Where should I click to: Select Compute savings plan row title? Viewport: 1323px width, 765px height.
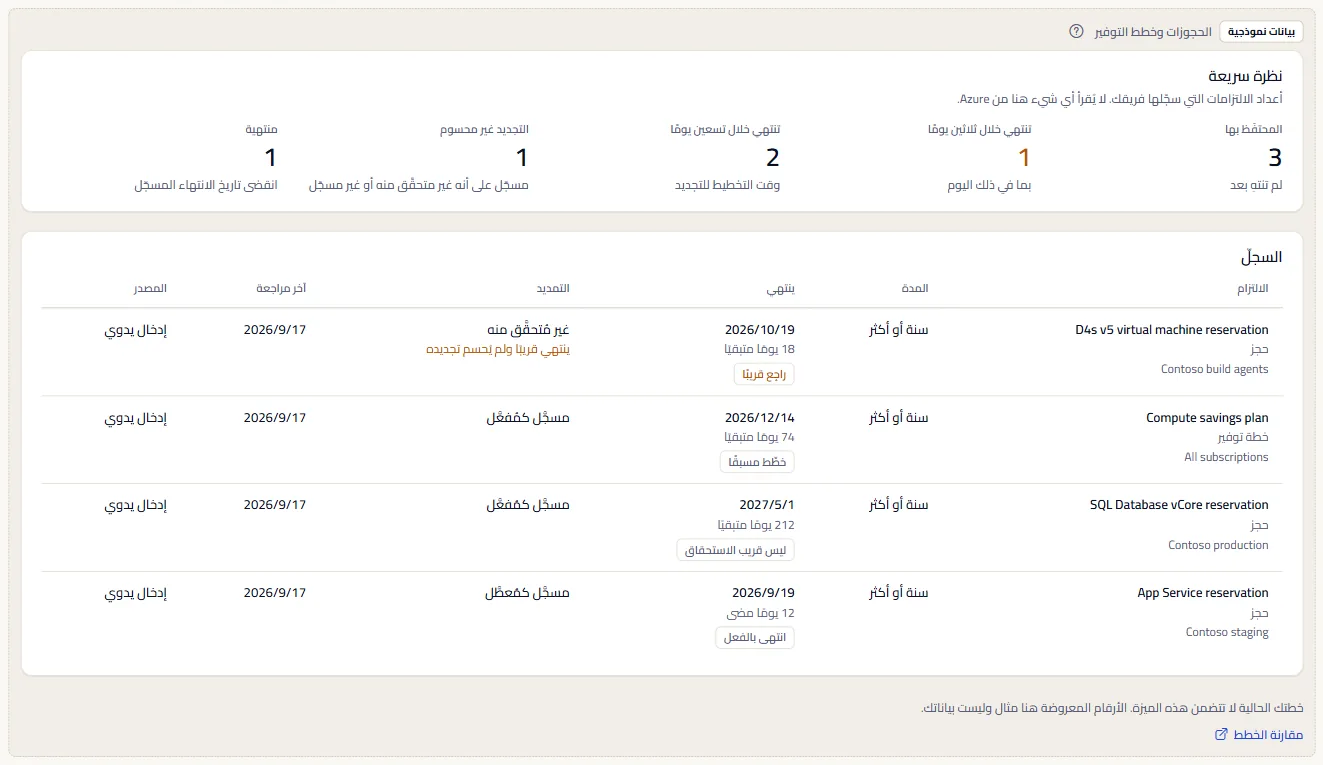pyautogui.click(x=1207, y=418)
